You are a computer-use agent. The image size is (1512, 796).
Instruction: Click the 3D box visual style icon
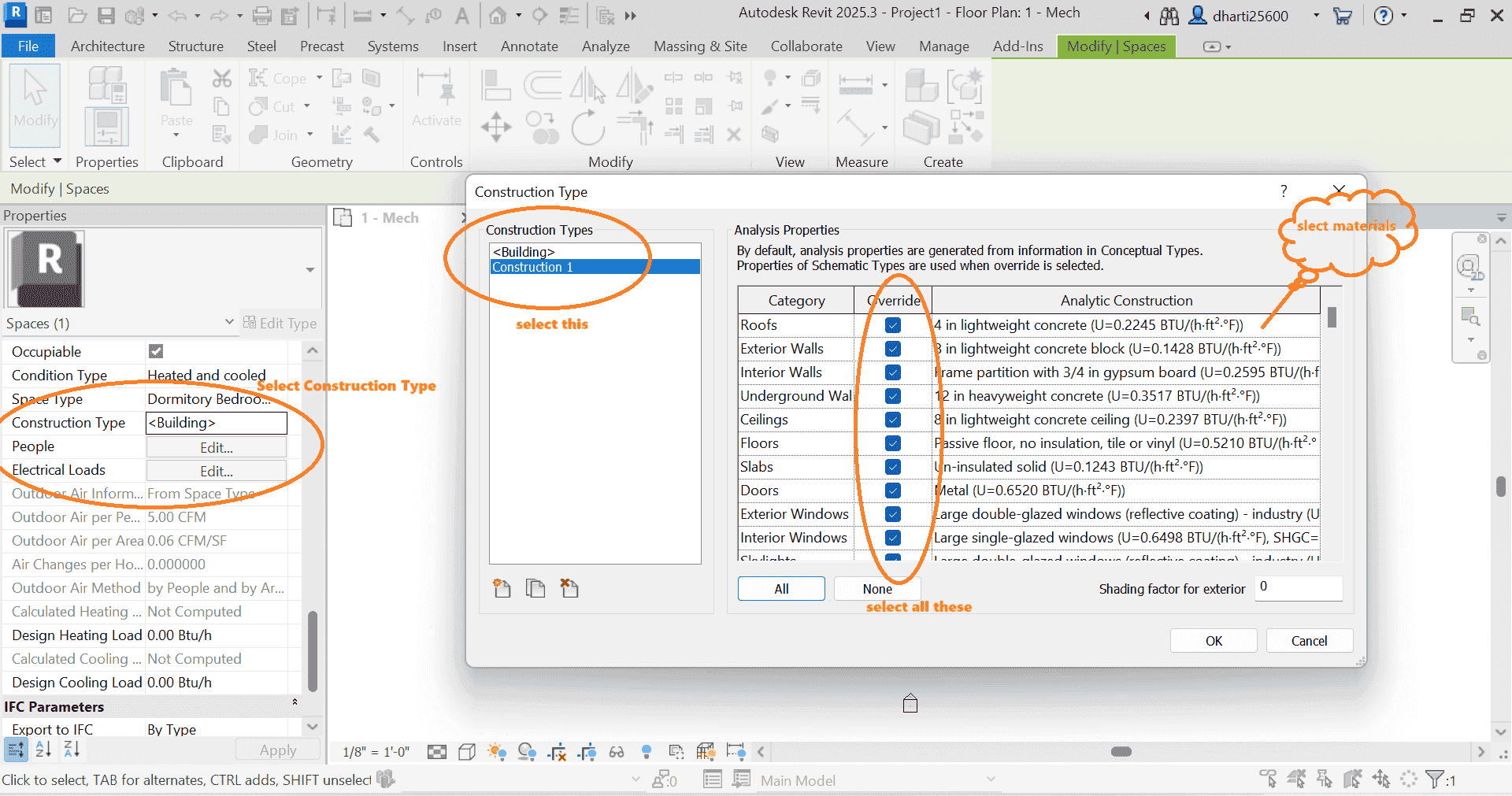coord(466,753)
